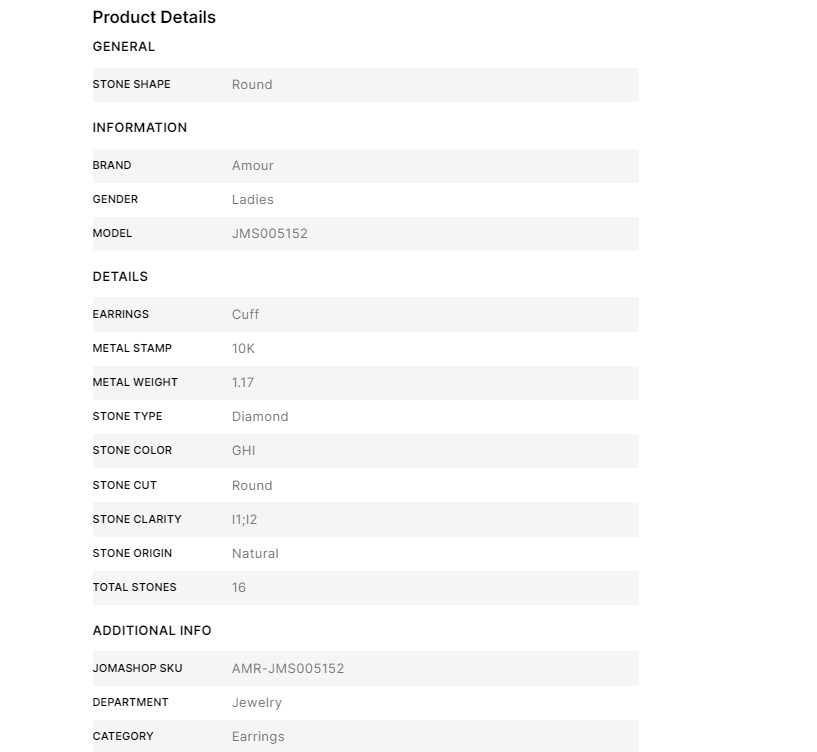Open the Earrings category value

(x=258, y=737)
